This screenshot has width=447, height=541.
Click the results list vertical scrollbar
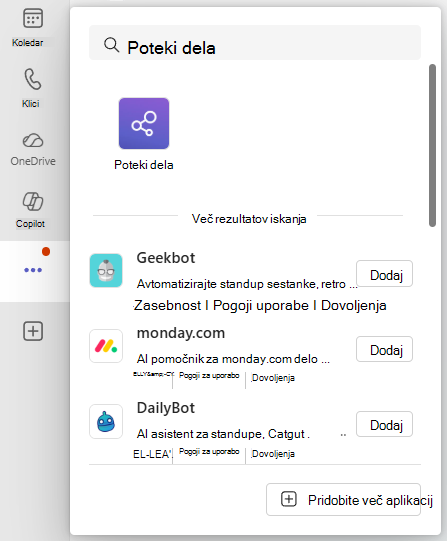[x=433, y=145]
